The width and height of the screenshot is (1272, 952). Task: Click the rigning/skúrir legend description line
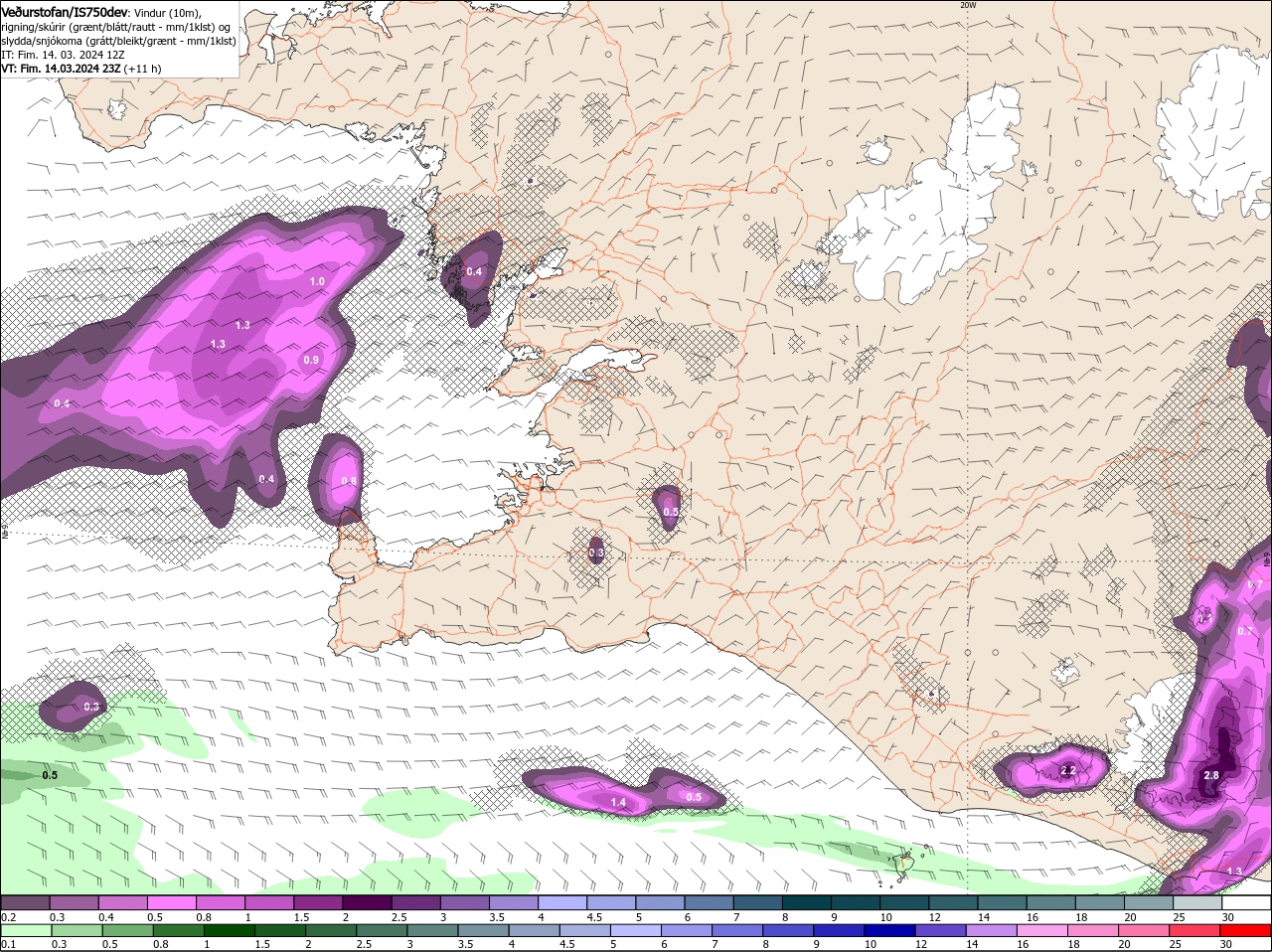[x=116, y=27]
